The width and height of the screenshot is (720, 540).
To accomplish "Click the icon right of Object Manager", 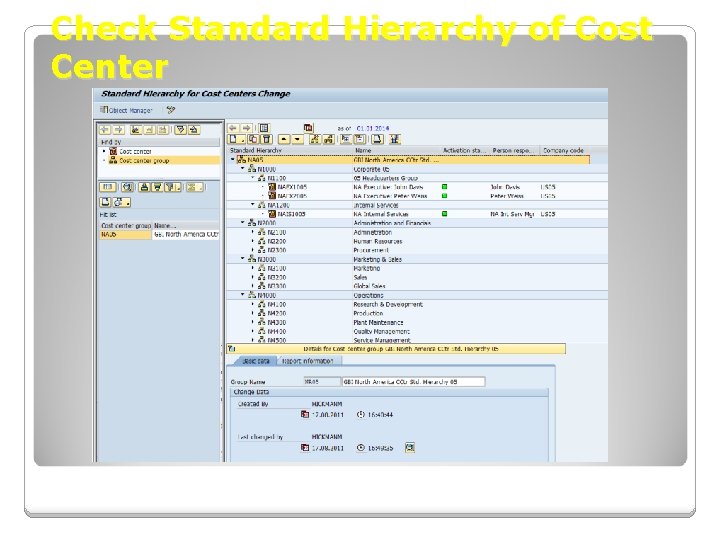I will tap(171, 110).
